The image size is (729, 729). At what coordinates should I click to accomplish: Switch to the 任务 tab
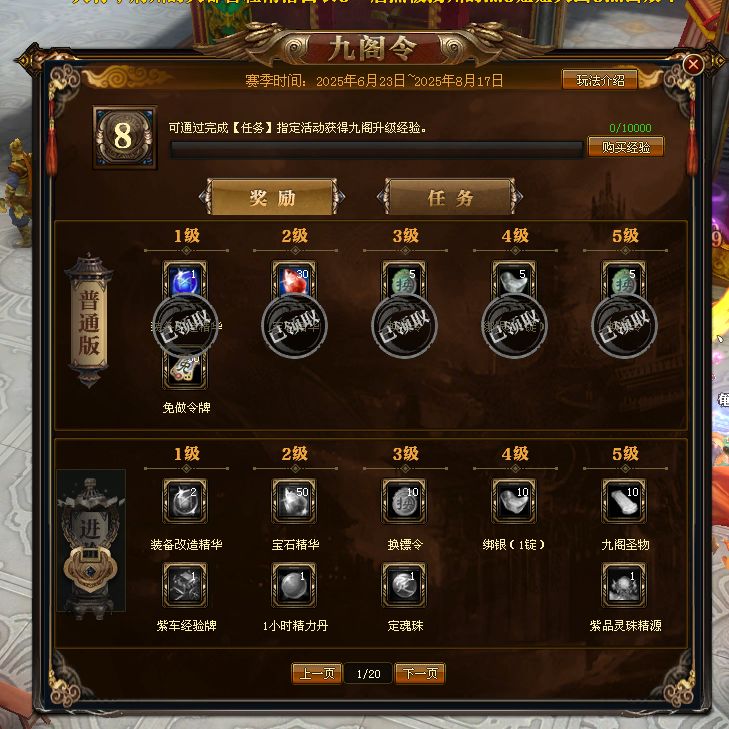tap(450, 197)
